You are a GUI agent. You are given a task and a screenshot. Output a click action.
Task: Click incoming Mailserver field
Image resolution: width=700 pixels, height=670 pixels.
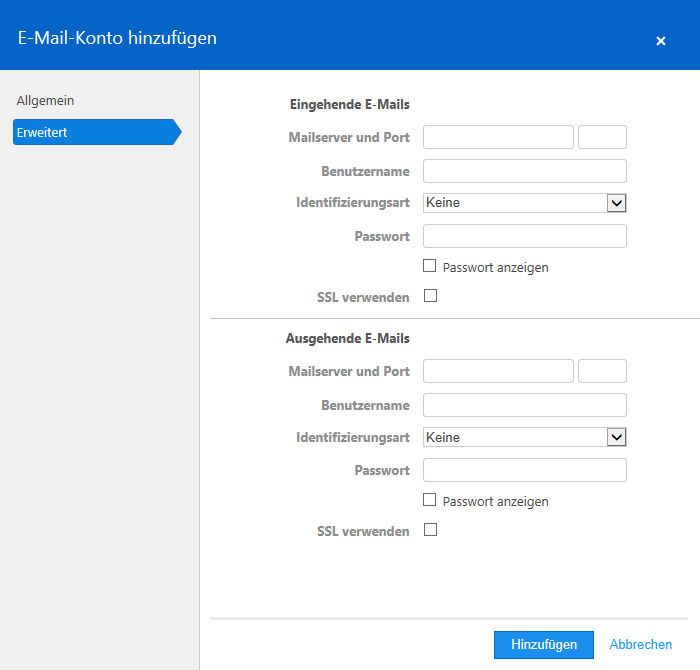coord(498,137)
